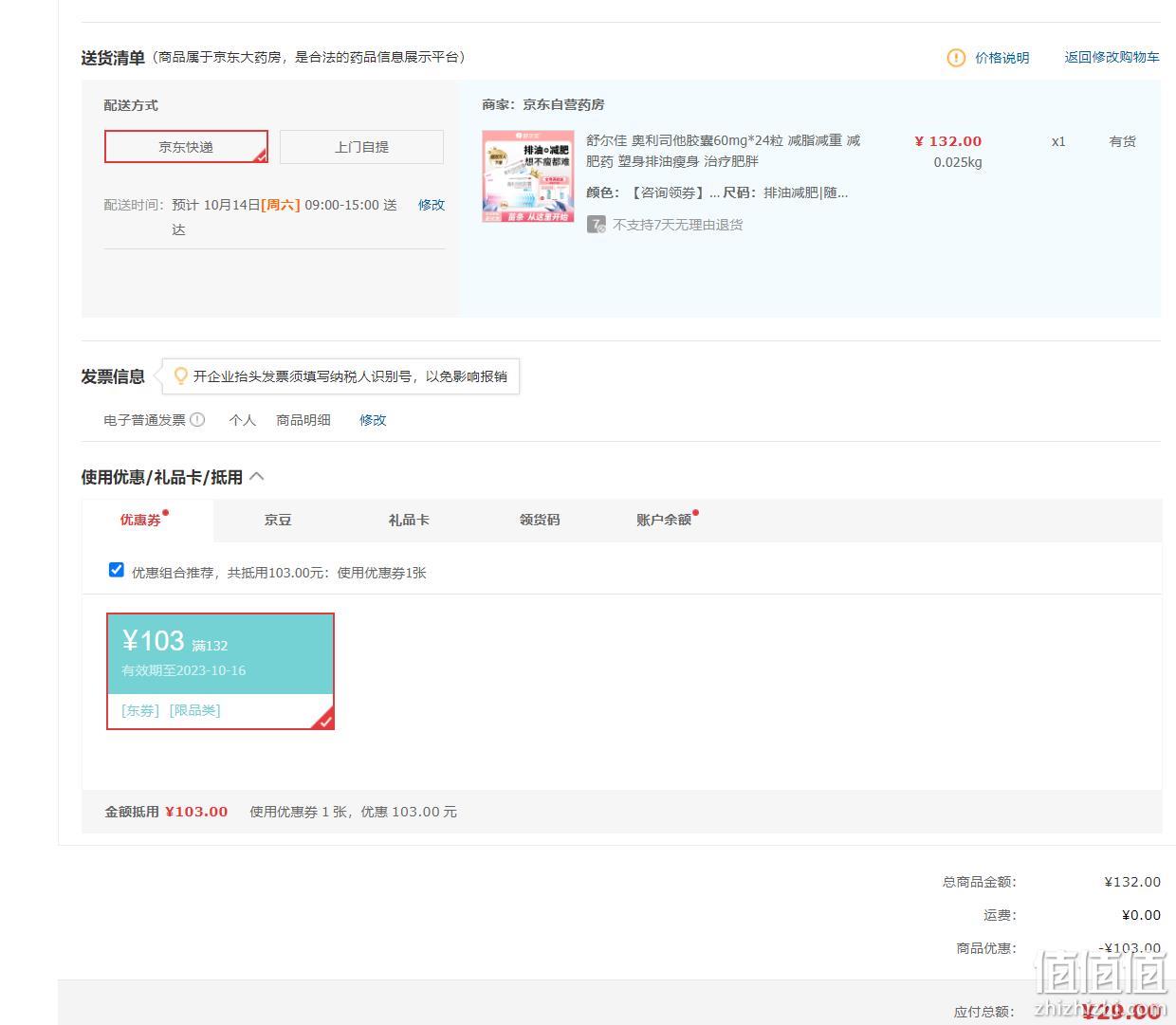Viewport: 1176px width, 1025px height.
Task: Click the orange price explanation warning icon
Action: click(956, 58)
